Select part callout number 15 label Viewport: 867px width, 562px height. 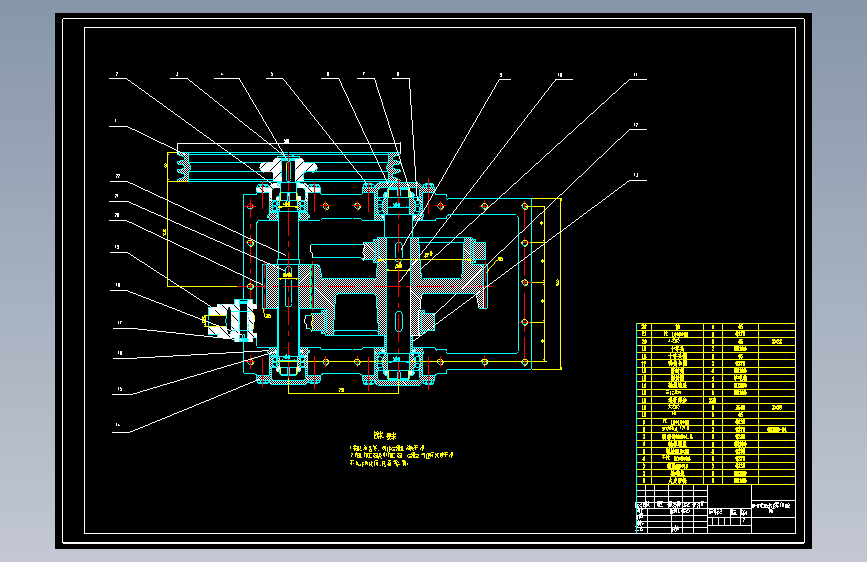(x=119, y=389)
